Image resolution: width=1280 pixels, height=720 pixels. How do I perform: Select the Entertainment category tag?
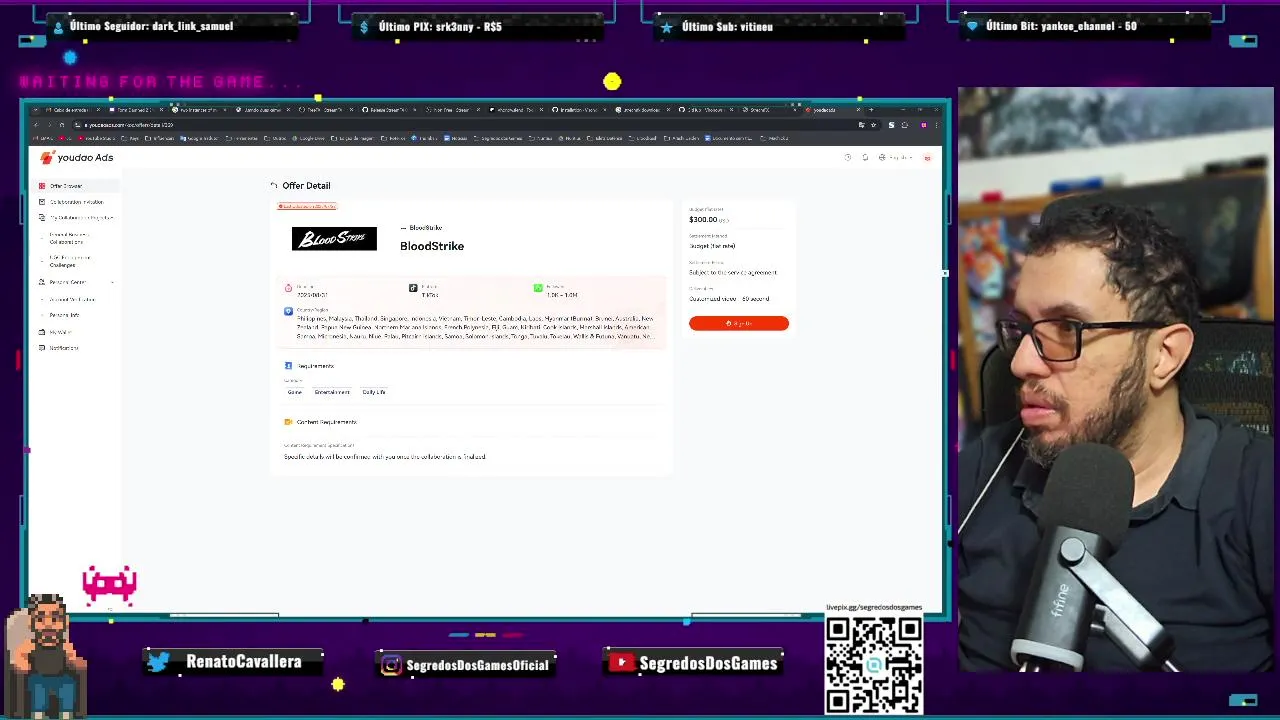(332, 392)
